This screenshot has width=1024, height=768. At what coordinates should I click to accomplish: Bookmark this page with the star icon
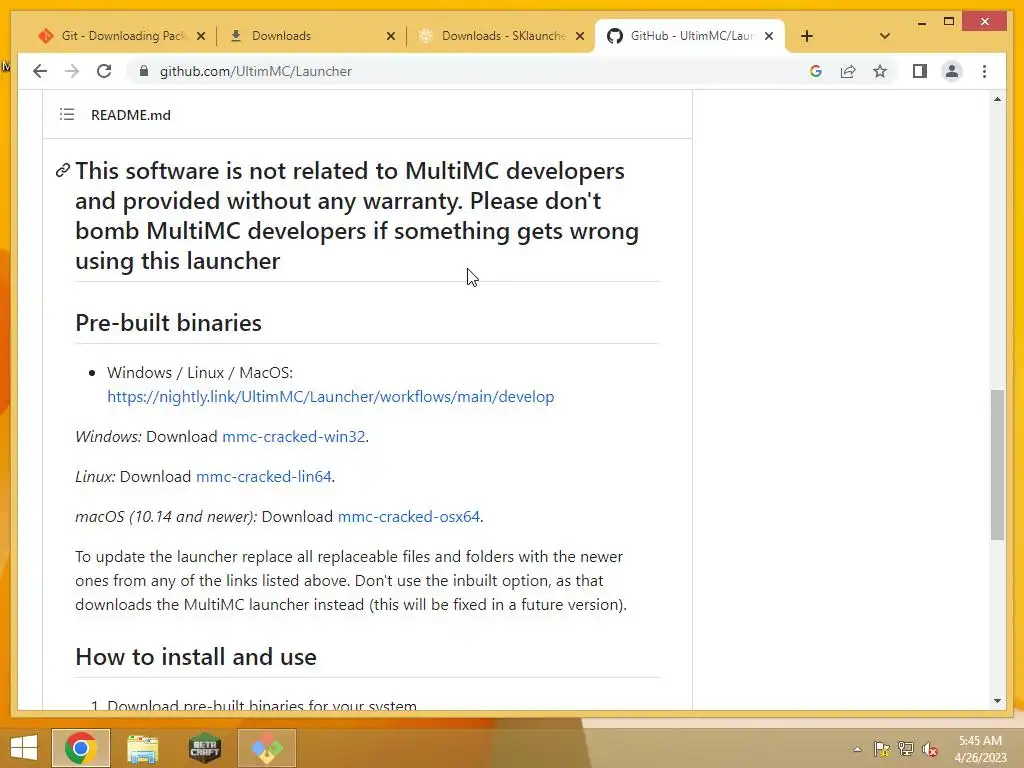point(880,71)
